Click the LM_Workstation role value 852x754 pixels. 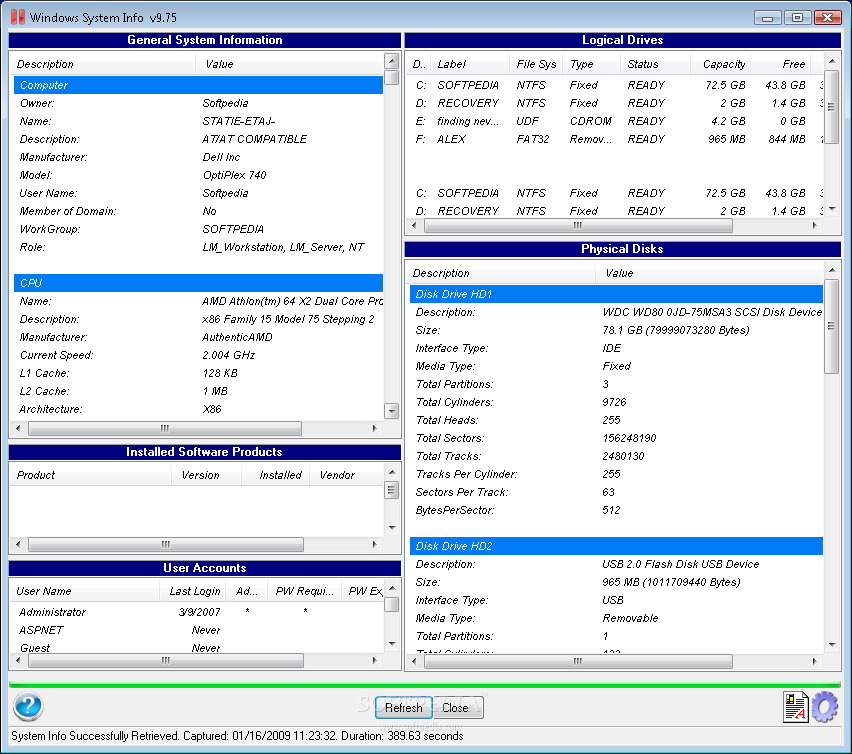point(283,247)
